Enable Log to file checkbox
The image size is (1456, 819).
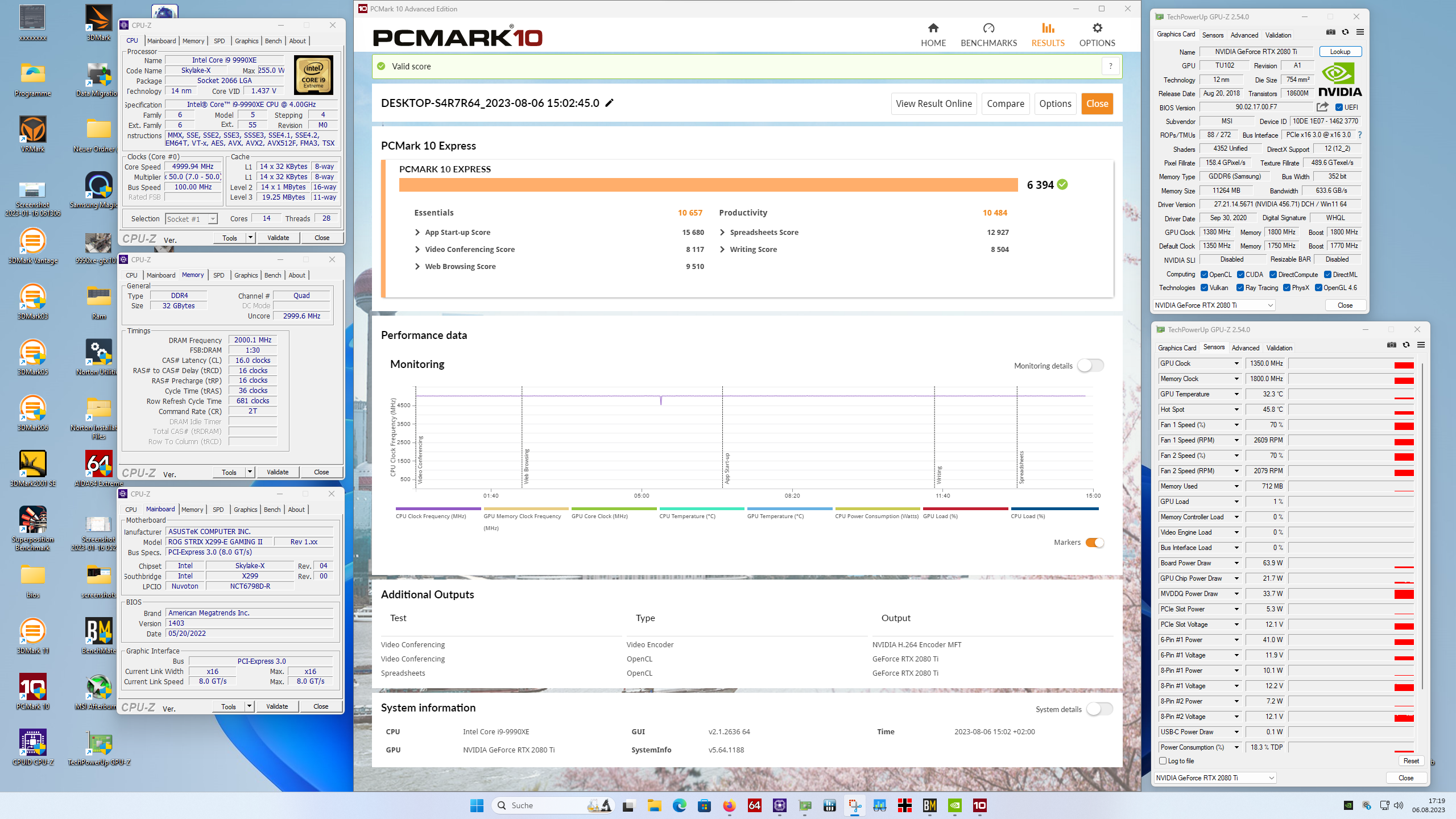click(x=1163, y=760)
